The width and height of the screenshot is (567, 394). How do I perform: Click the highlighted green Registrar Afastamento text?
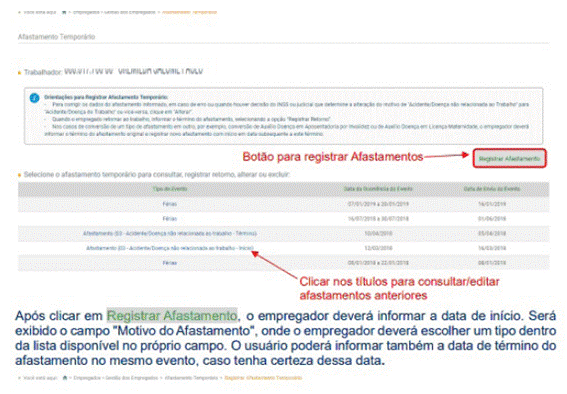point(172,316)
